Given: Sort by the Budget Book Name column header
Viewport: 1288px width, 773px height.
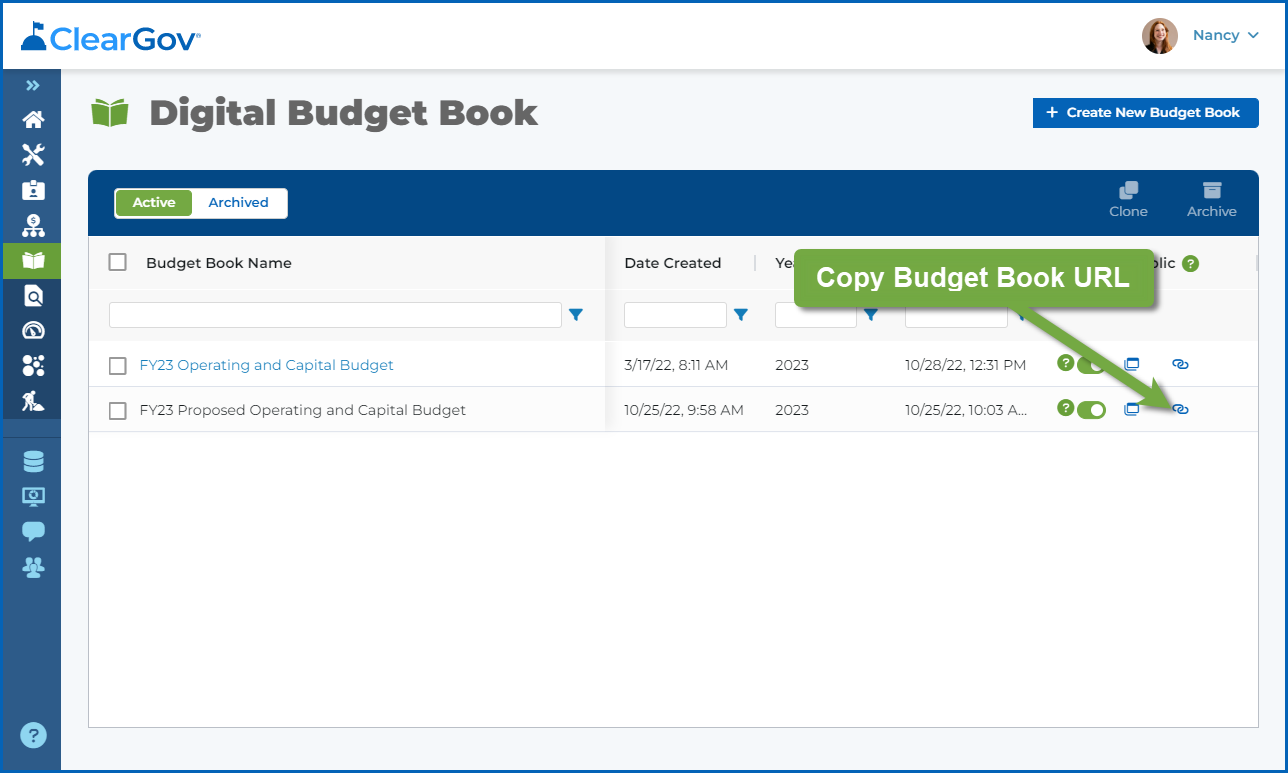Looking at the screenshot, I should click(219, 263).
